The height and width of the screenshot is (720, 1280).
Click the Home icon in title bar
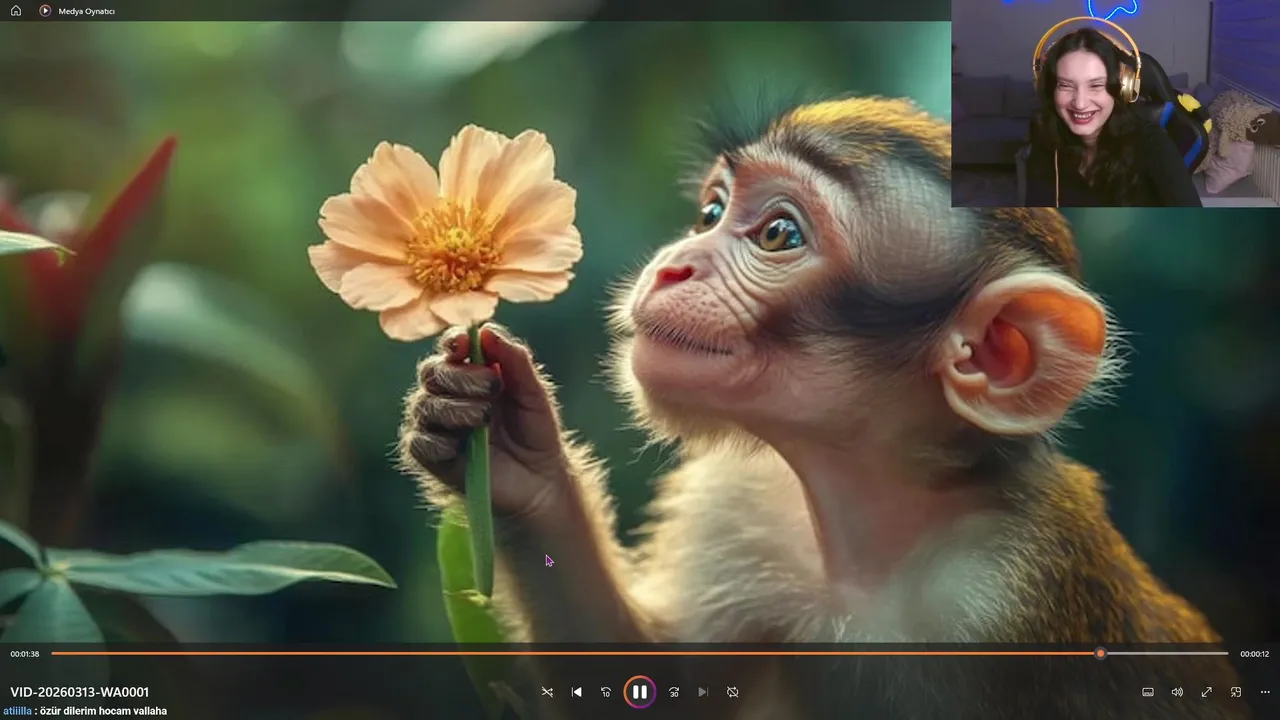pos(16,10)
